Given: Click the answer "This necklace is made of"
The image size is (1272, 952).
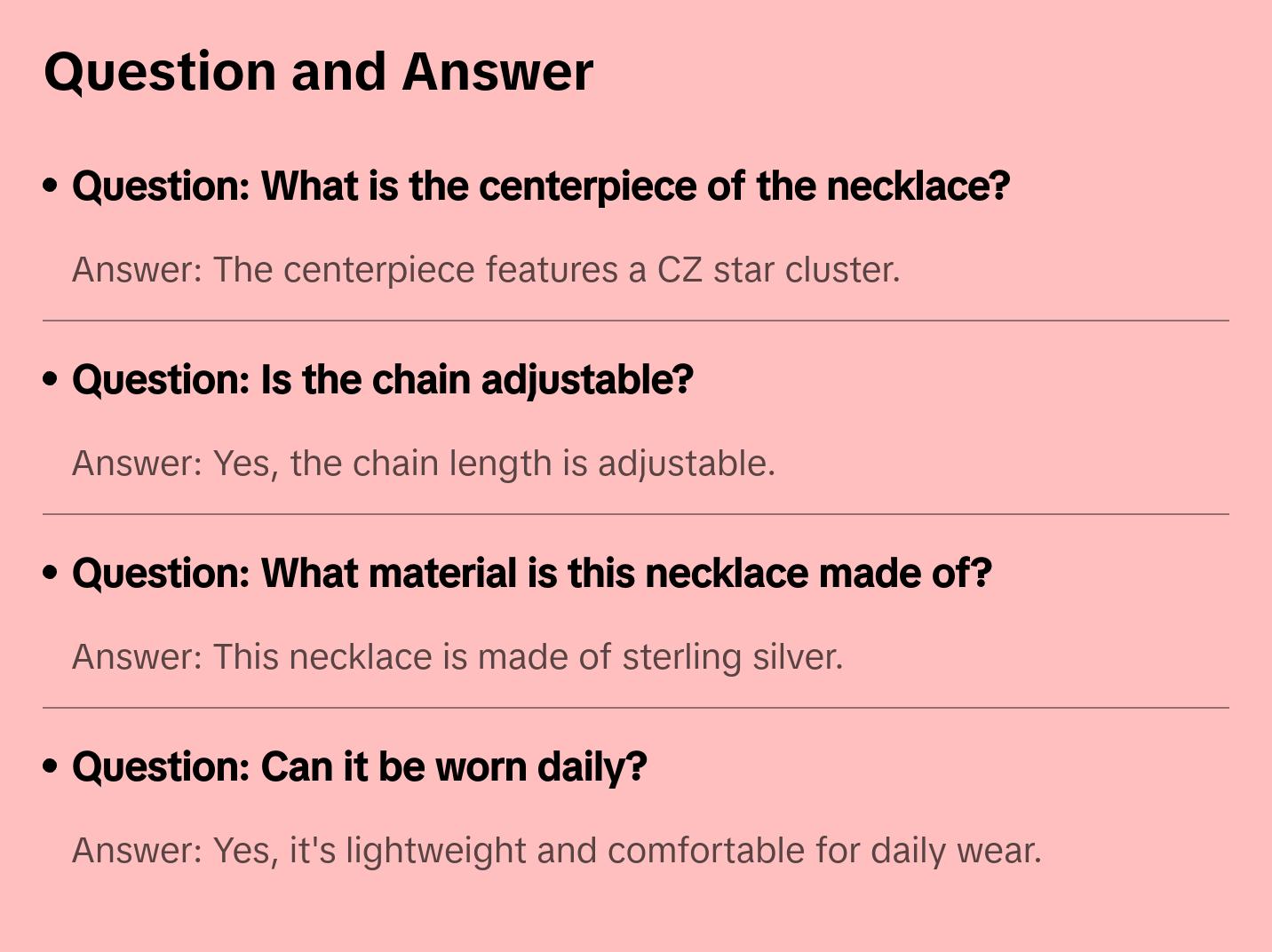Looking at the screenshot, I should click(457, 657).
